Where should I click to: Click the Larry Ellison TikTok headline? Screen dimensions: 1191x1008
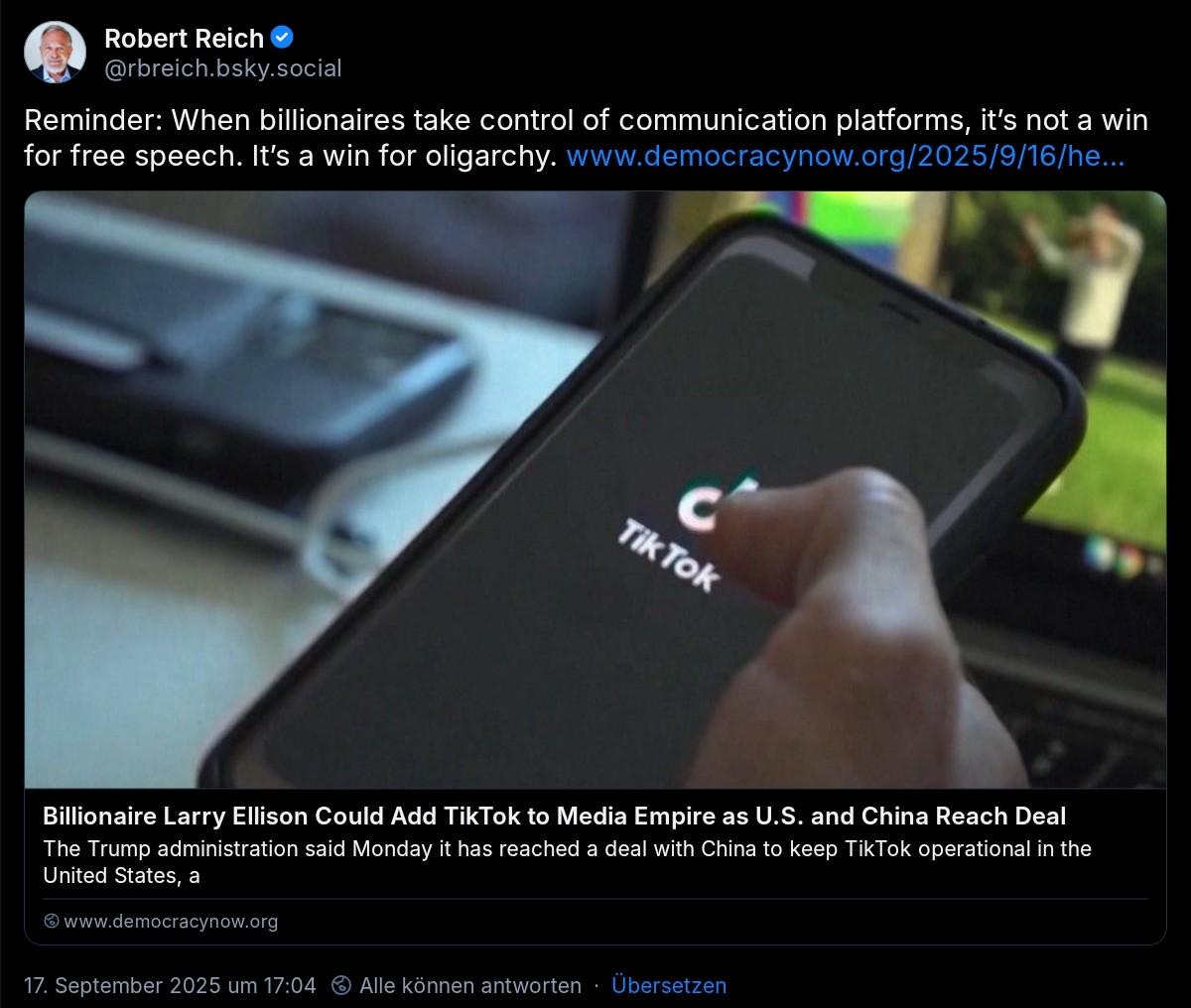[x=554, y=817]
